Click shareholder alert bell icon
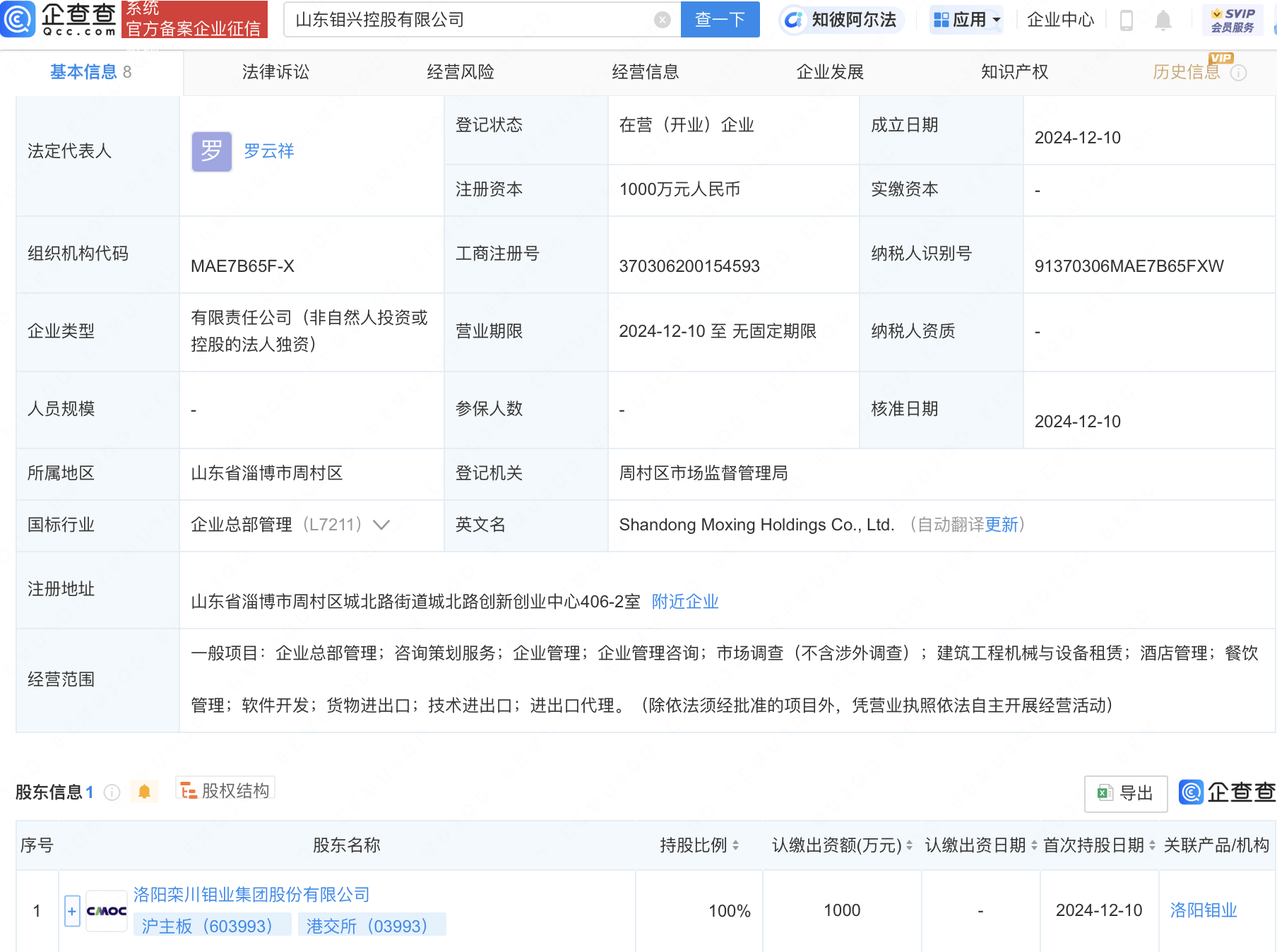This screenshot has width=1277, height=952. tap(144, 792)
